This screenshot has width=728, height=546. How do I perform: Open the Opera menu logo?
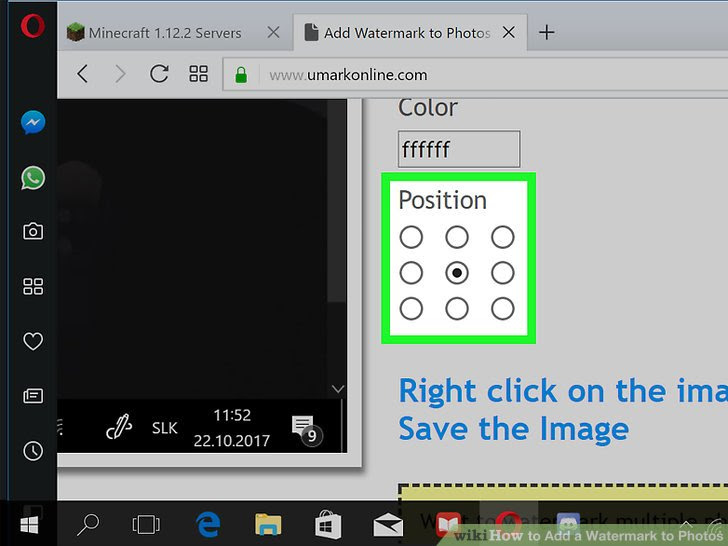coord(32,26)
